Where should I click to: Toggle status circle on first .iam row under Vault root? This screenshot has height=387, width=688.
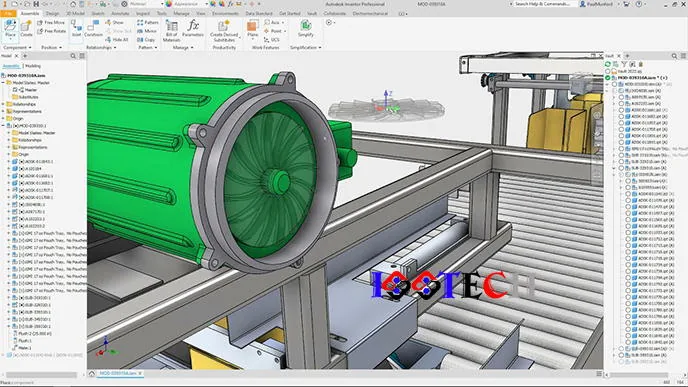pyautogui.click(x=614, y=84)
